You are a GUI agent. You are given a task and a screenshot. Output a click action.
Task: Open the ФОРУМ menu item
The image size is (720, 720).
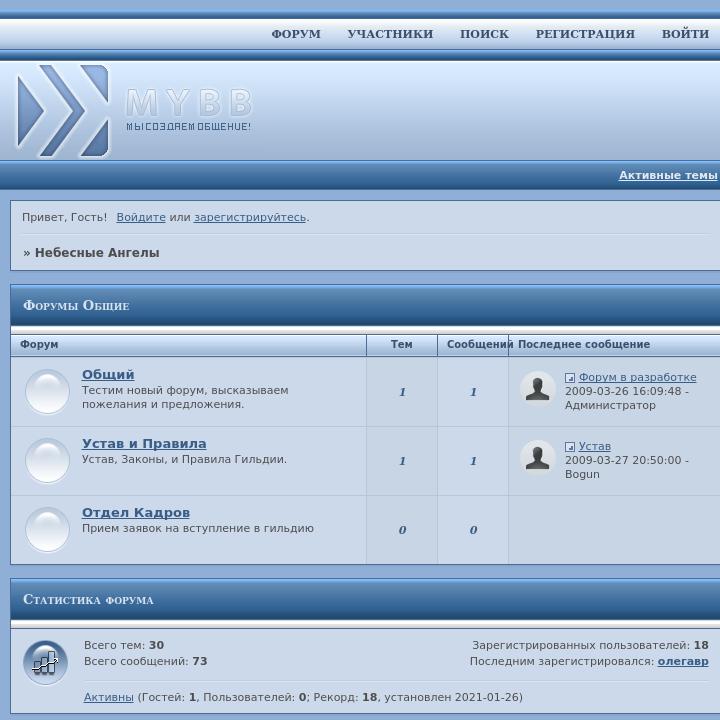296,34
